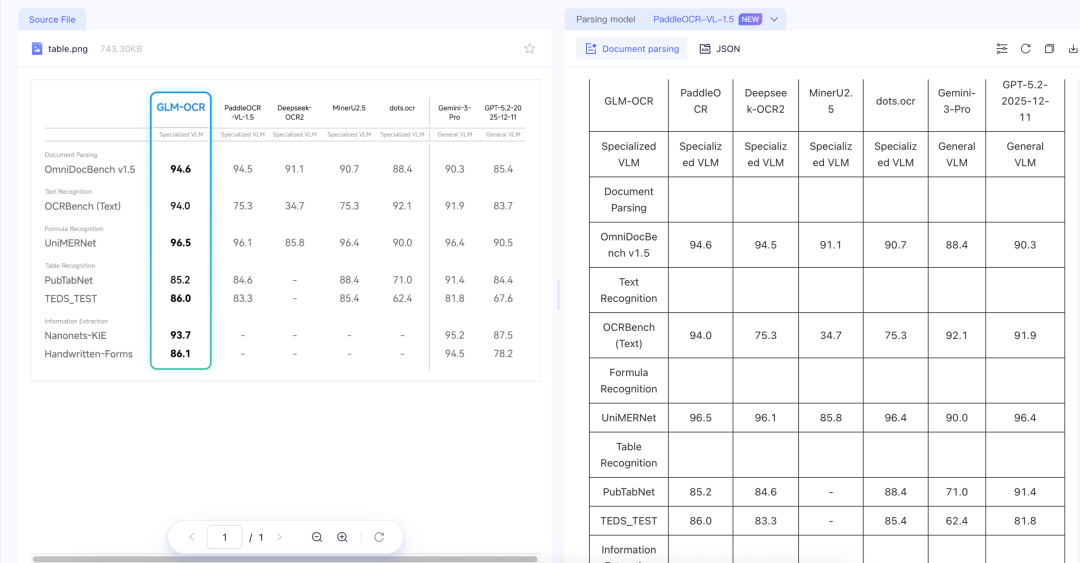Select TEDS_TEST cell in parsed table
Screen dimensions: 1080x563
coord(629,521)
